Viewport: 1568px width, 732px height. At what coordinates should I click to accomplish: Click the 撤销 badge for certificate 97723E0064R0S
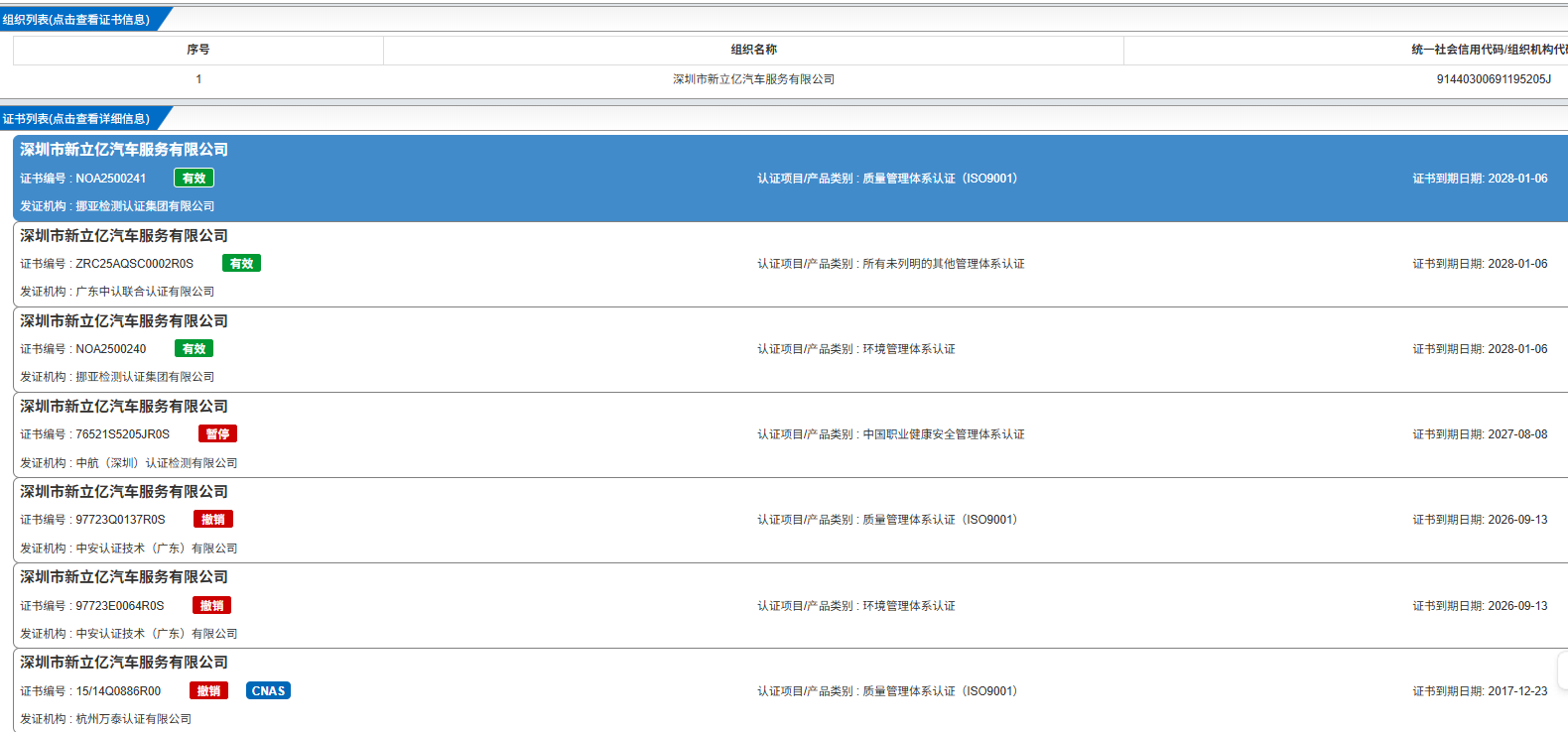pyautogui.click(x=211, y=606)
